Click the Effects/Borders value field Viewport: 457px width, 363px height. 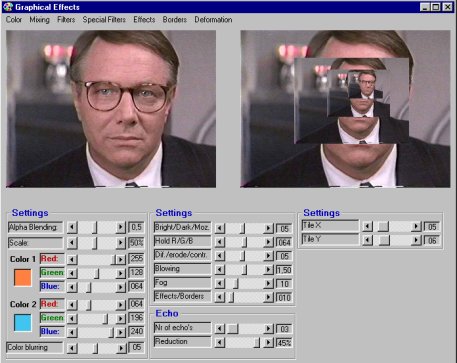click(x=284, y=297)
